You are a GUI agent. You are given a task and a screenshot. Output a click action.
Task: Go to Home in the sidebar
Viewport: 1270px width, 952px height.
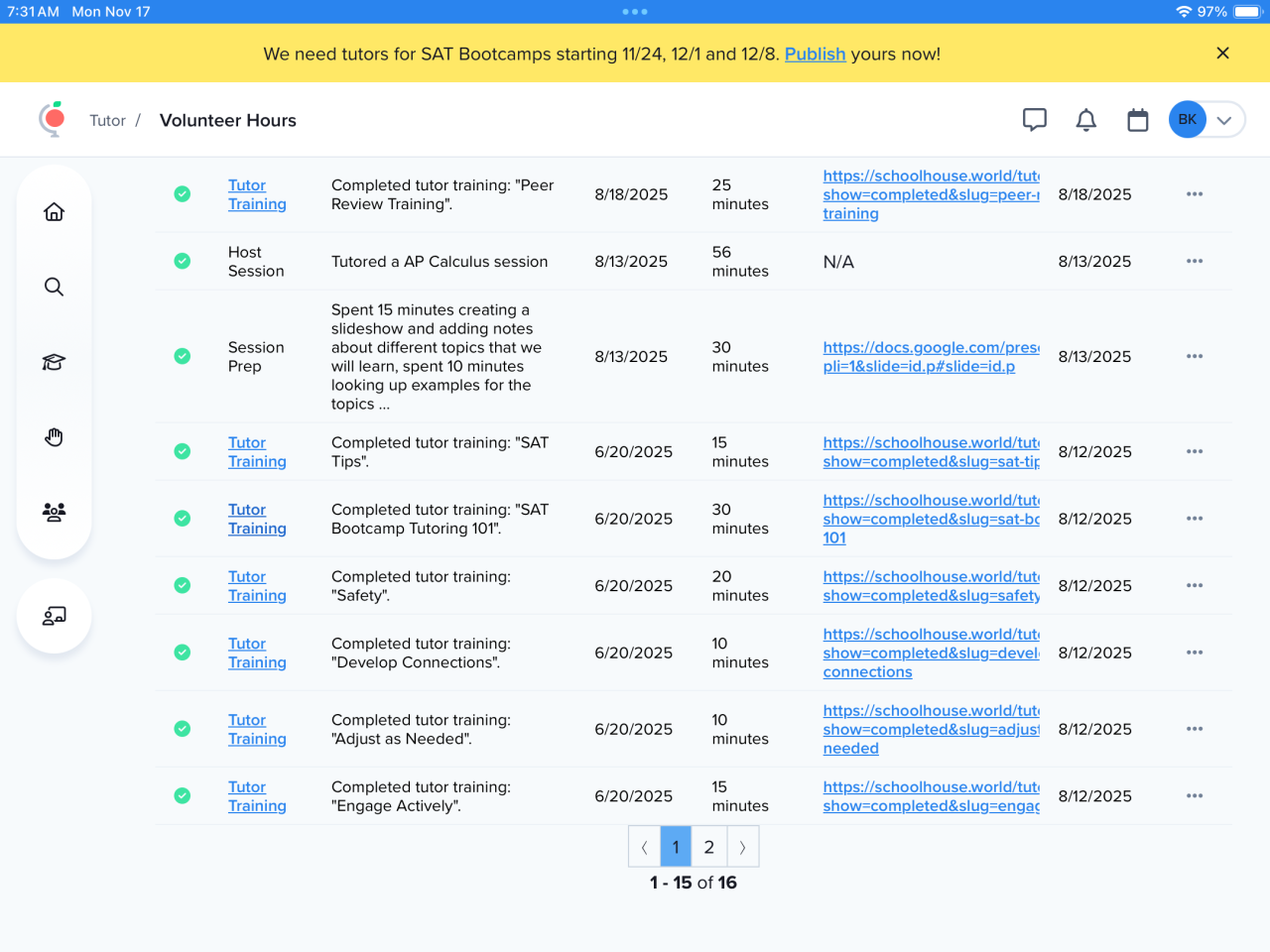click(x=55, y=211)
